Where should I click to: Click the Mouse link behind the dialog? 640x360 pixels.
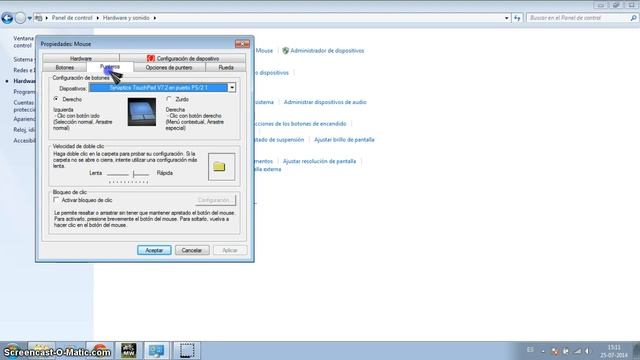click(264, 51)
